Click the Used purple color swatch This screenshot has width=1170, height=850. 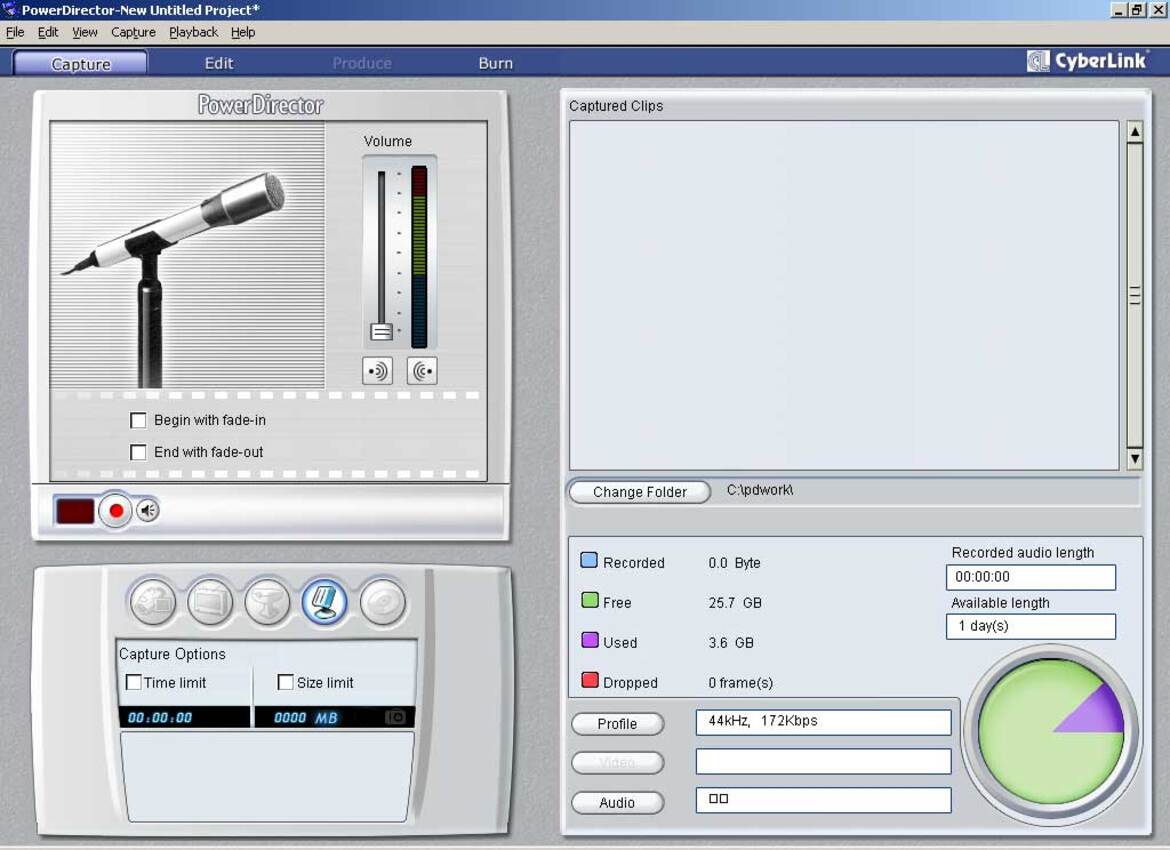589,640
